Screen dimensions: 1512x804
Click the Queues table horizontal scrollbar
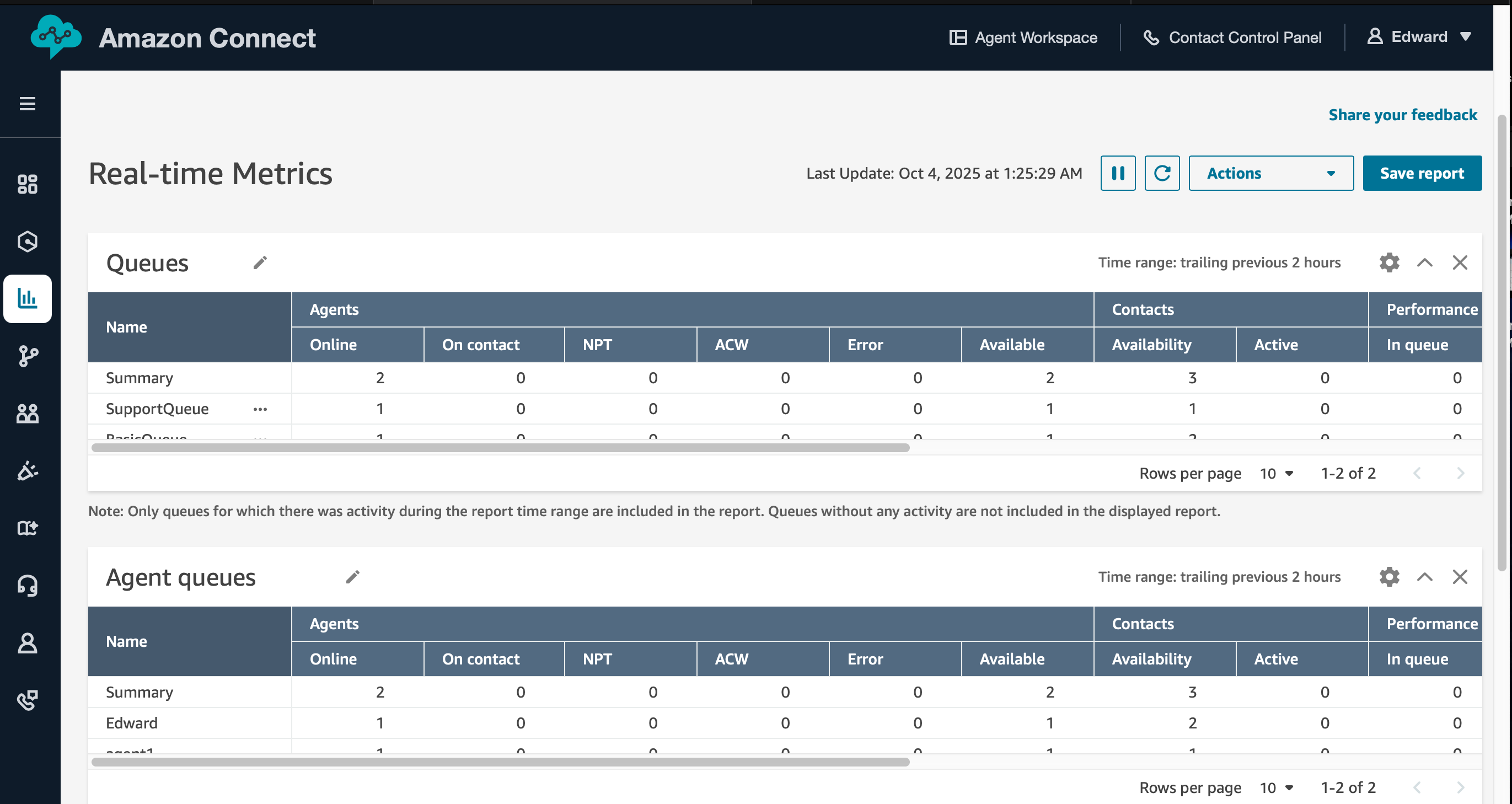click(x=500, y=448)
